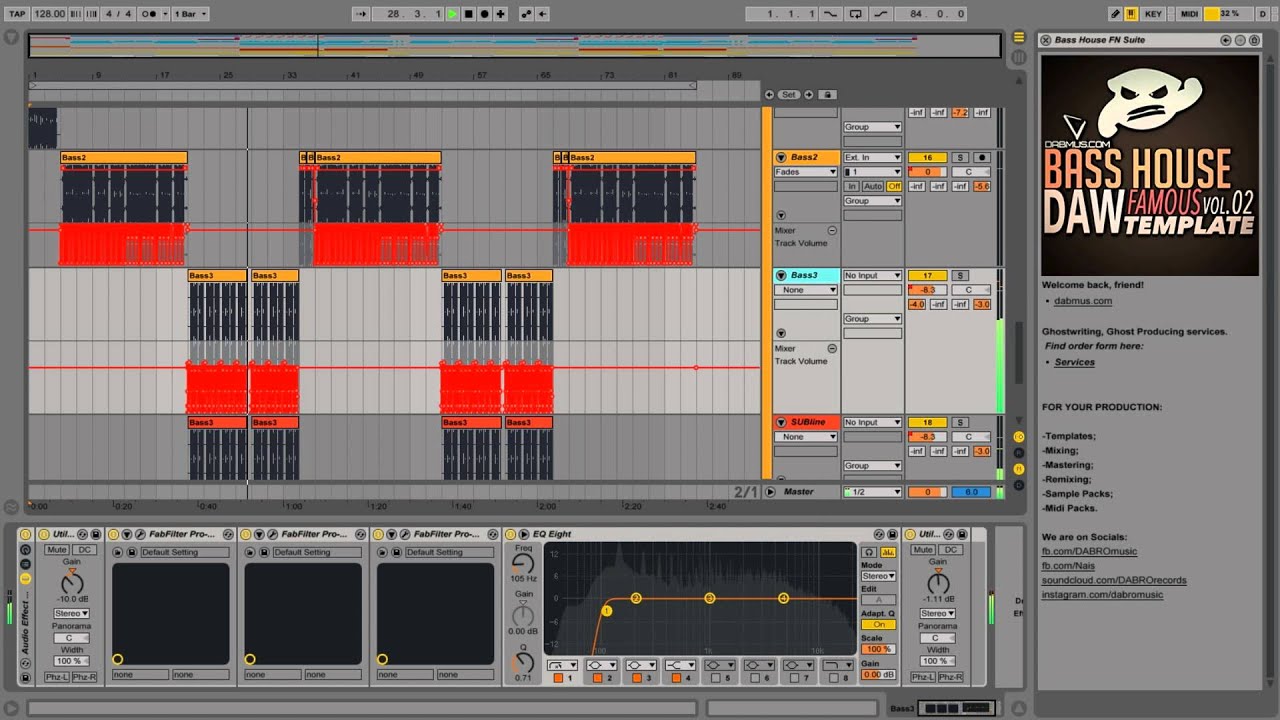Click the Master preview volume field 6.0
Viewport: 1280px width, 720px height.
[x=971, y=492]
